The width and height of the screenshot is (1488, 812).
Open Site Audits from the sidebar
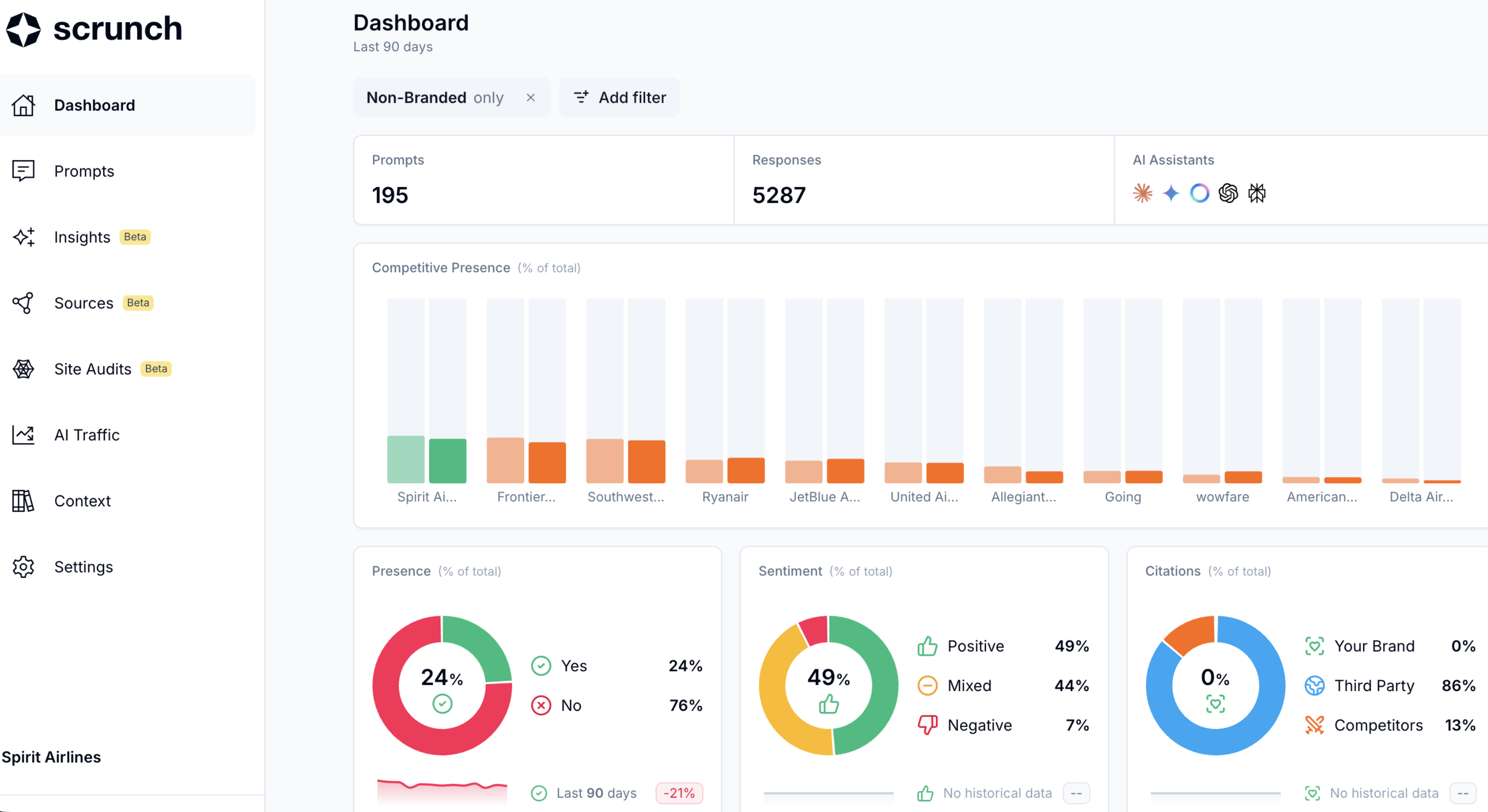[93, 369]
